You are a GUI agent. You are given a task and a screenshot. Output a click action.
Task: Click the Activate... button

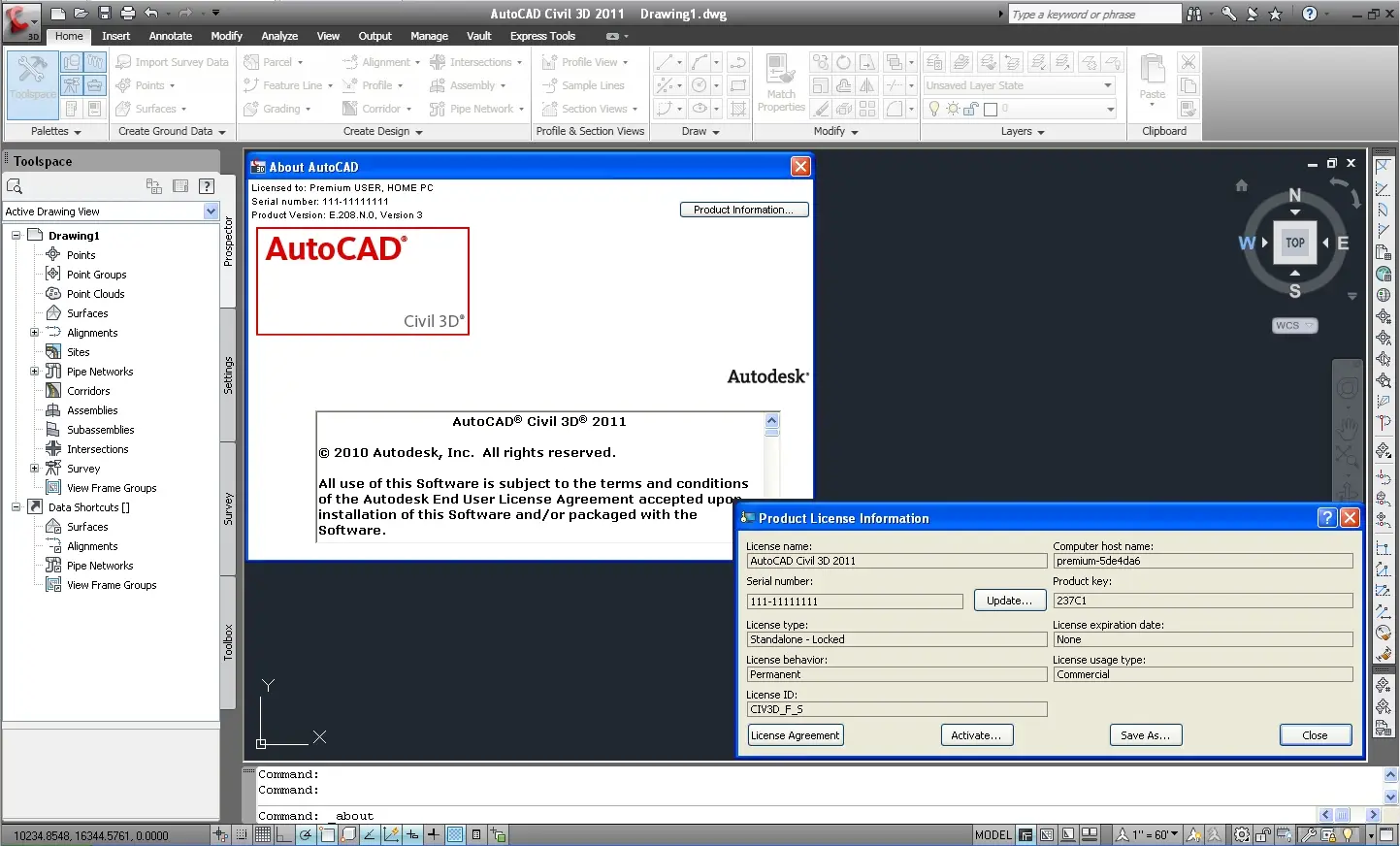(977, 735)
